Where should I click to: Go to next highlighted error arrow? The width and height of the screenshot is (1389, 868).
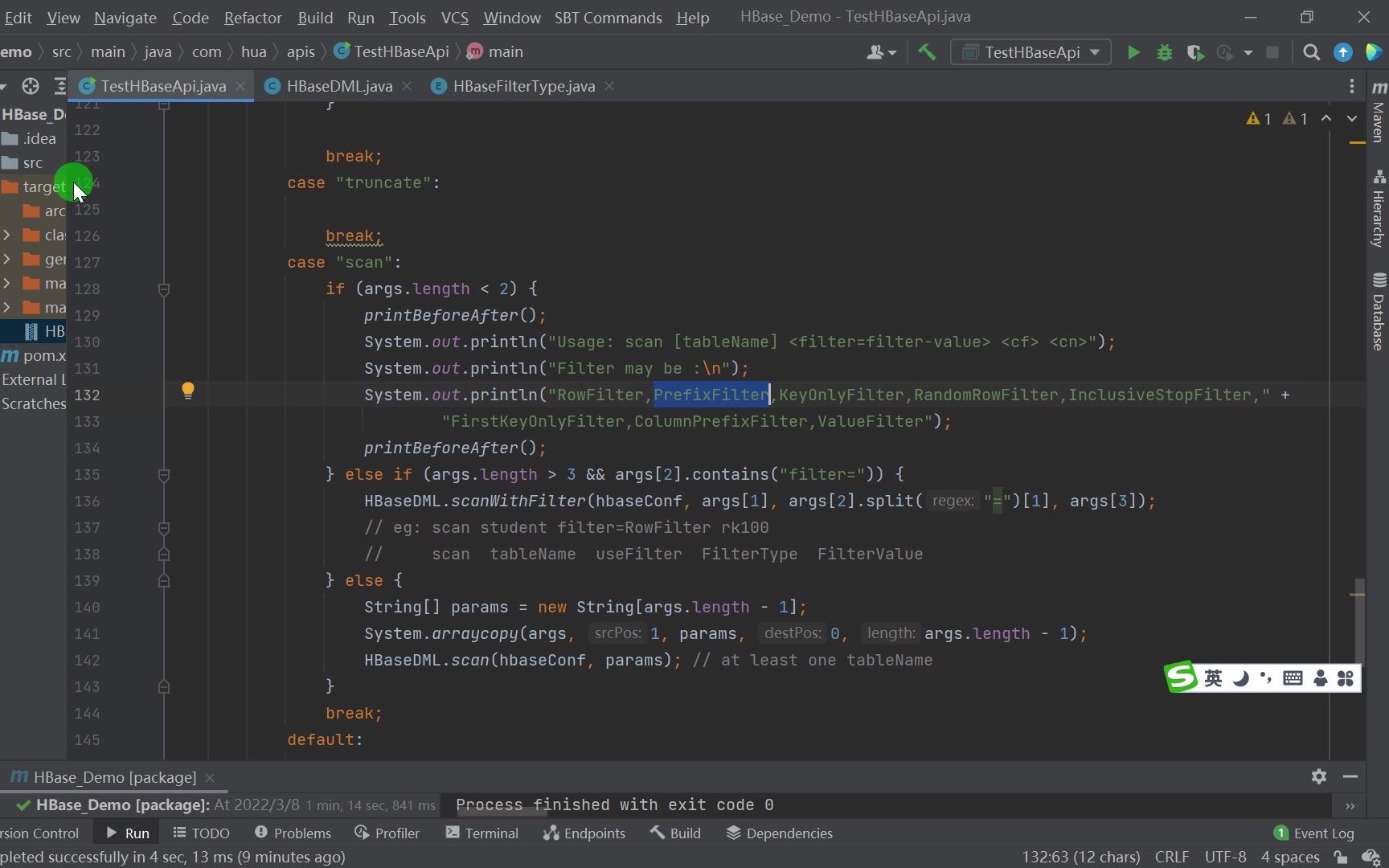click(1352, 119)
